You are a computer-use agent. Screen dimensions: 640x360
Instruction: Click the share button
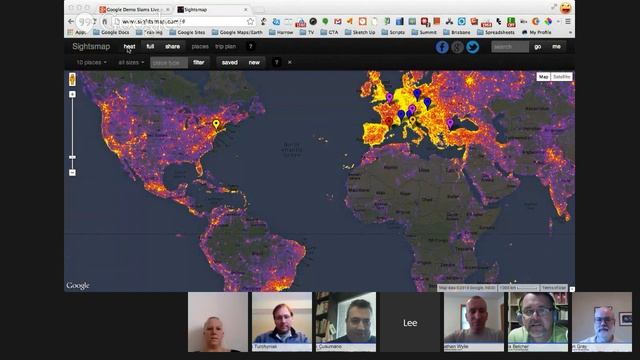[173, 47]
